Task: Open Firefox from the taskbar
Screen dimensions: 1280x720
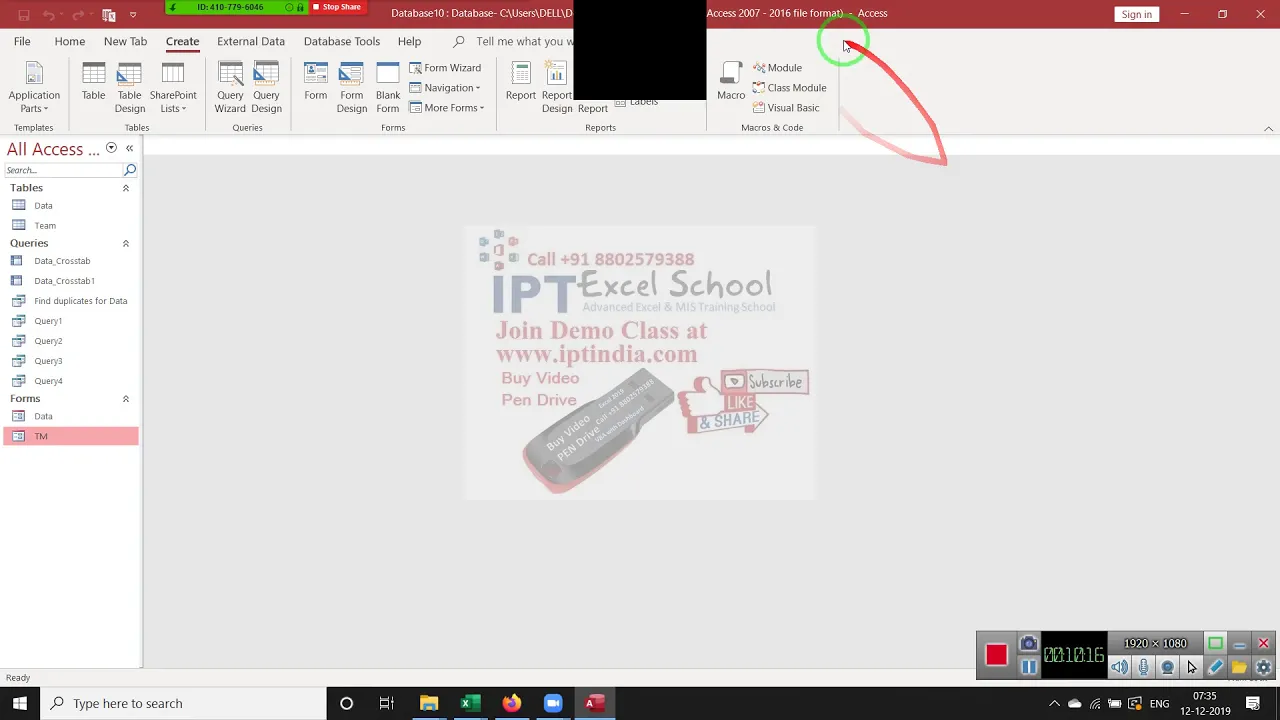Action: click(x=511, y=703)
